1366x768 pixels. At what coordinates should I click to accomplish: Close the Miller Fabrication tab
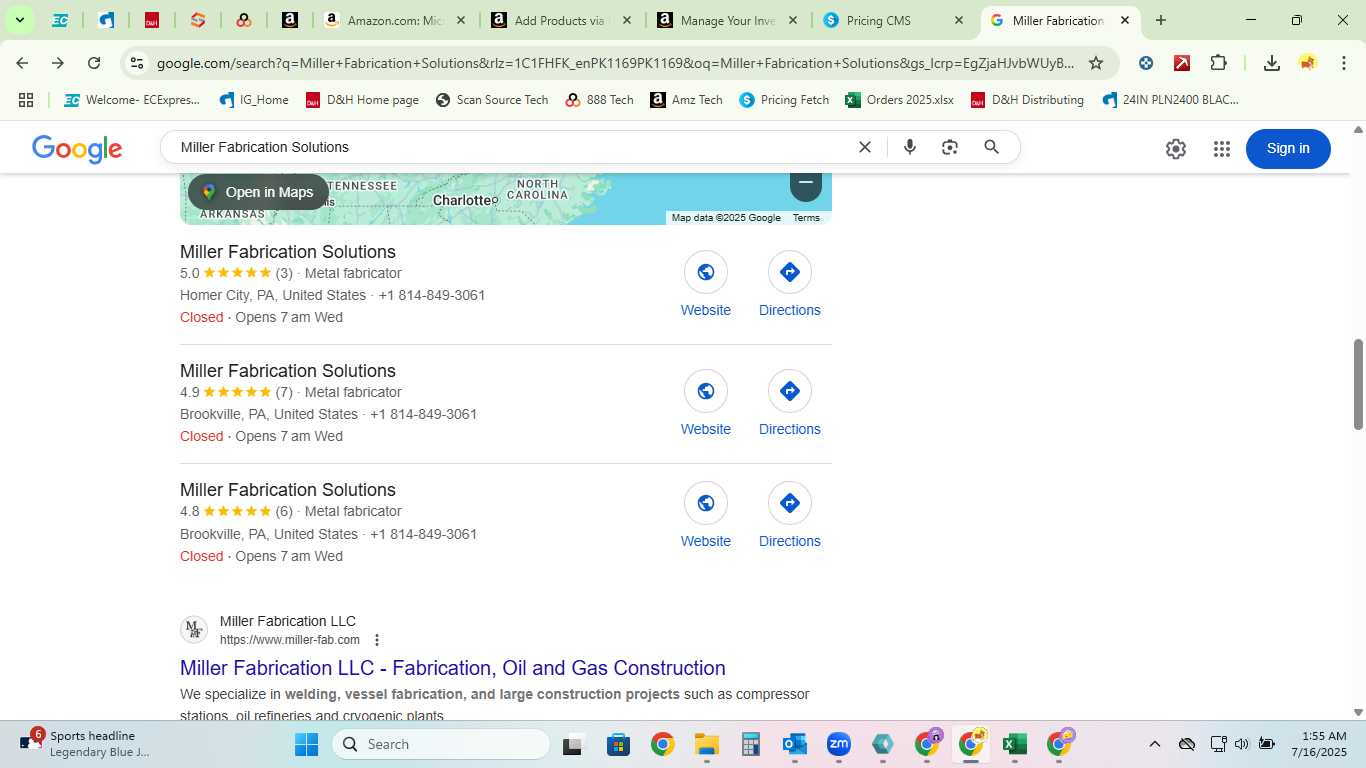pos(1124,20)
